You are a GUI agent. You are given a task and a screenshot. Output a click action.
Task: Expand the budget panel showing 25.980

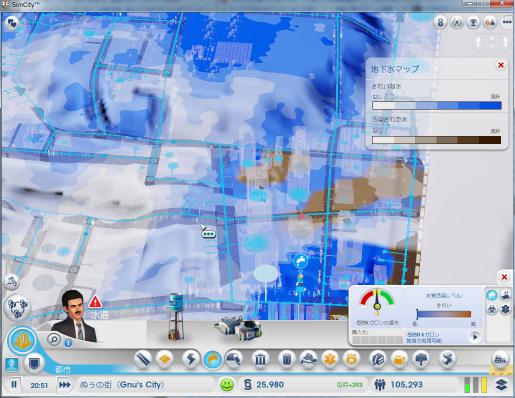264,385
